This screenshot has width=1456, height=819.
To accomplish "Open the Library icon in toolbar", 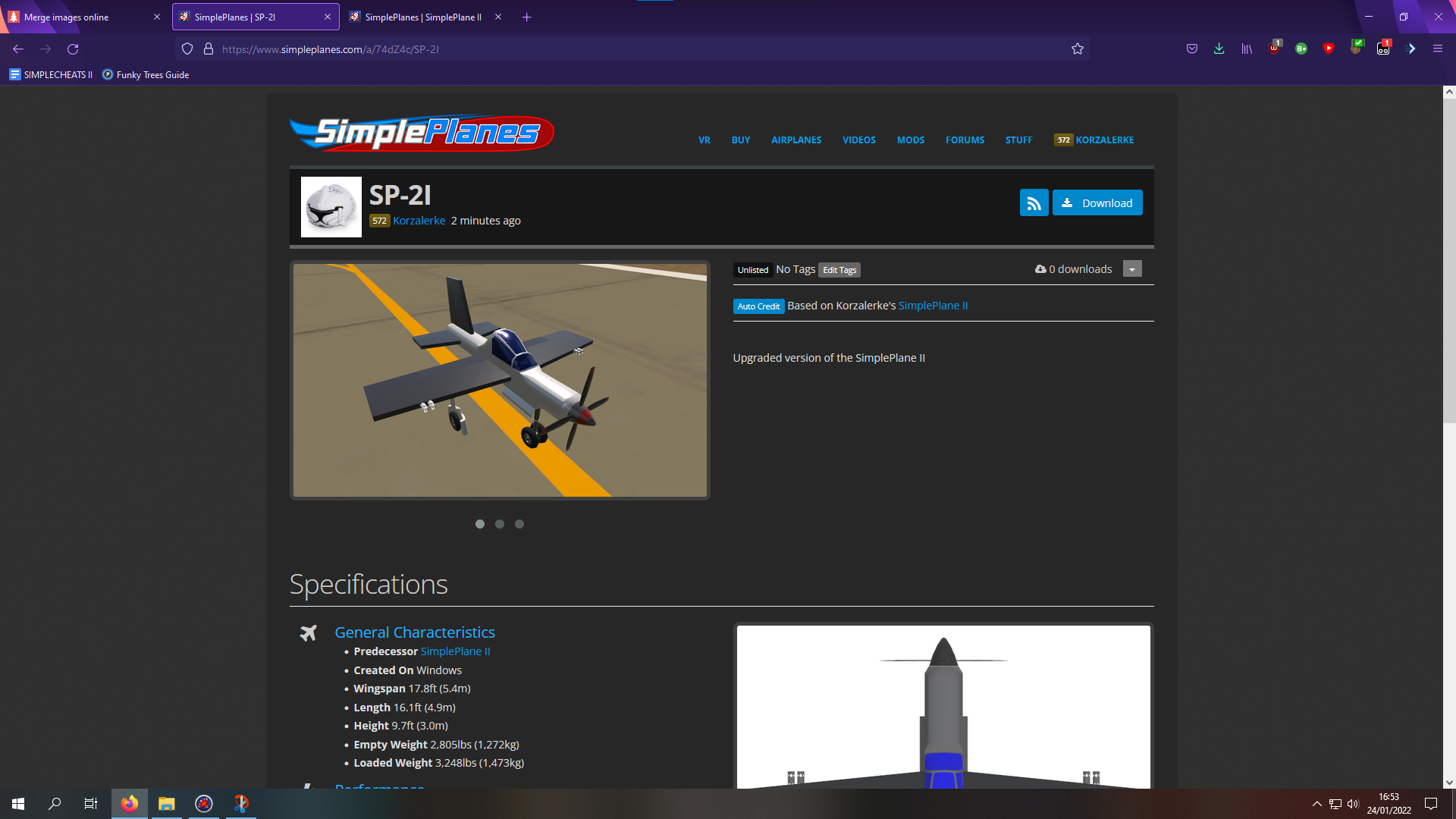I will 1247,49.
